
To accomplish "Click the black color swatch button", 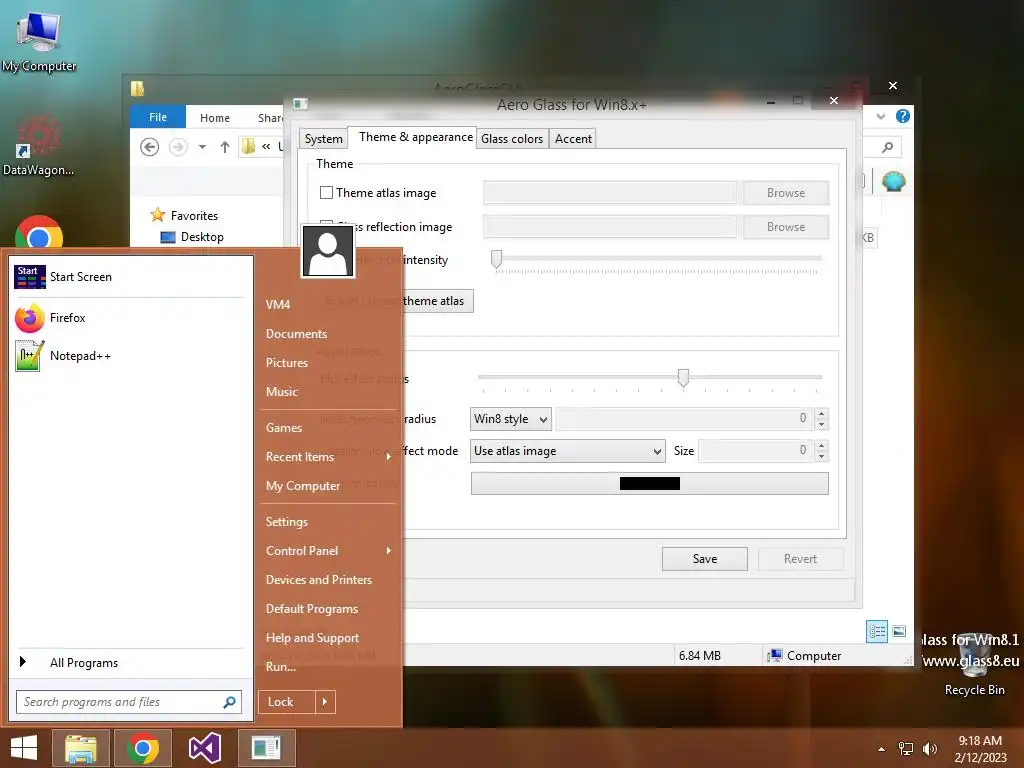I will (649, 483).
